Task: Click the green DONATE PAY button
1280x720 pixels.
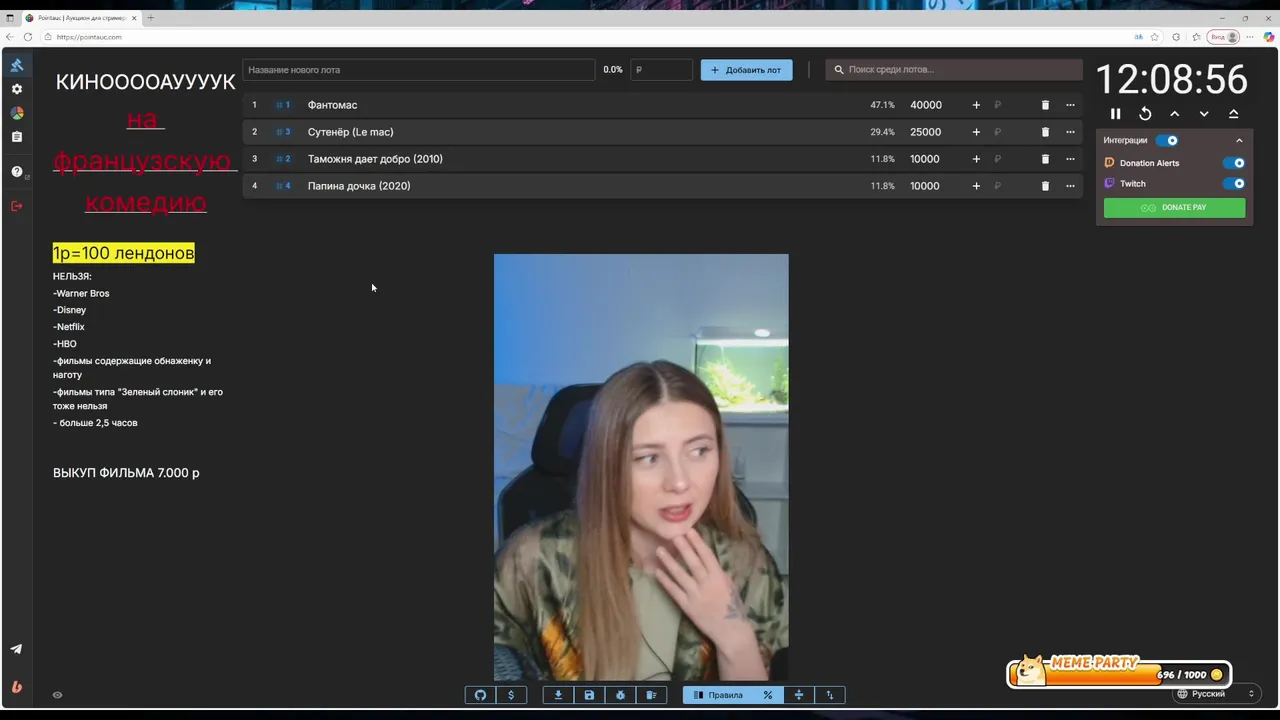Action: click(1174, 208)
